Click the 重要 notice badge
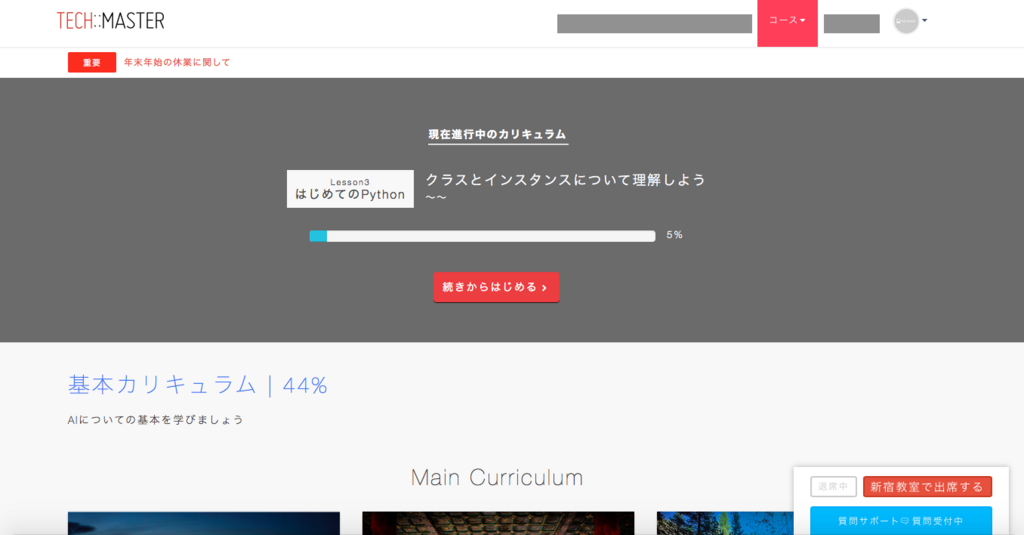This screenshot has height=535, width=1024. (x=92, y=63)
